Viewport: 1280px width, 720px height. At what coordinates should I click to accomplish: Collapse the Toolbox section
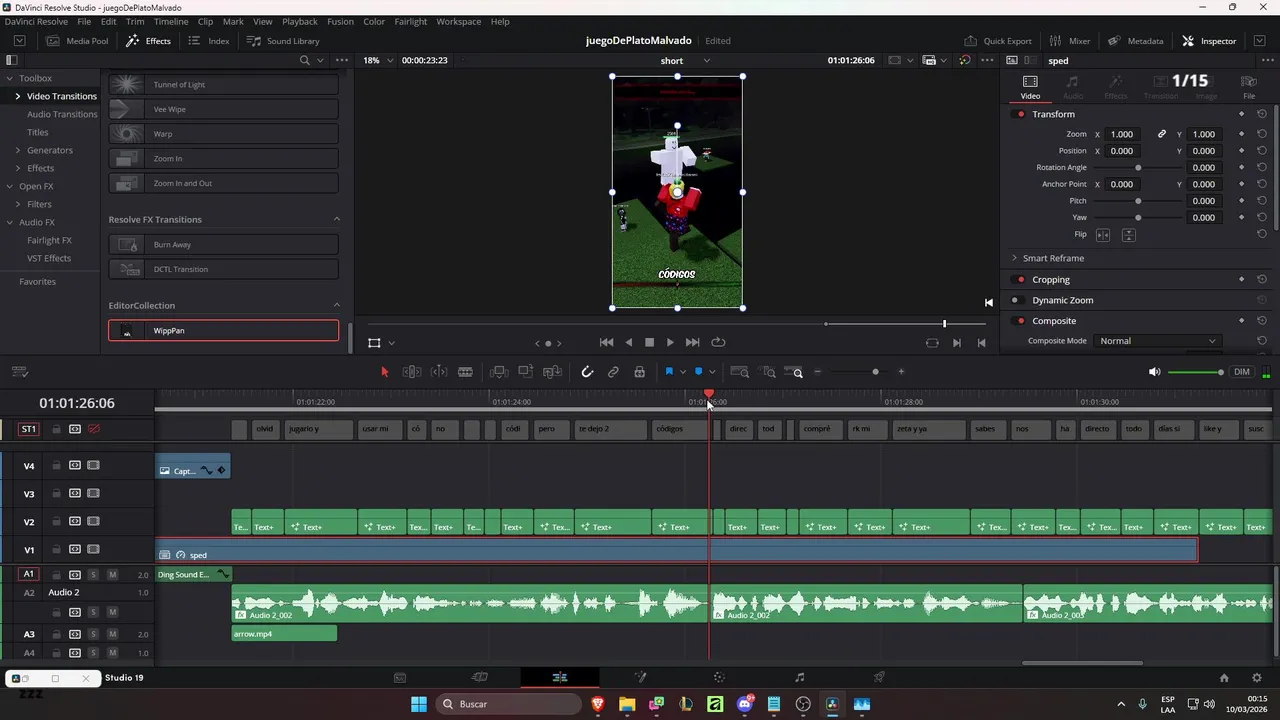[10, 78]
